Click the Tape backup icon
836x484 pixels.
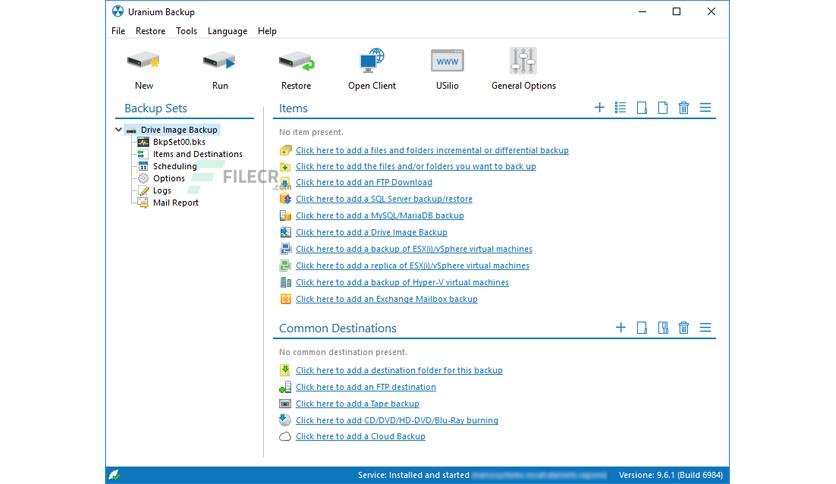[285, 404]
